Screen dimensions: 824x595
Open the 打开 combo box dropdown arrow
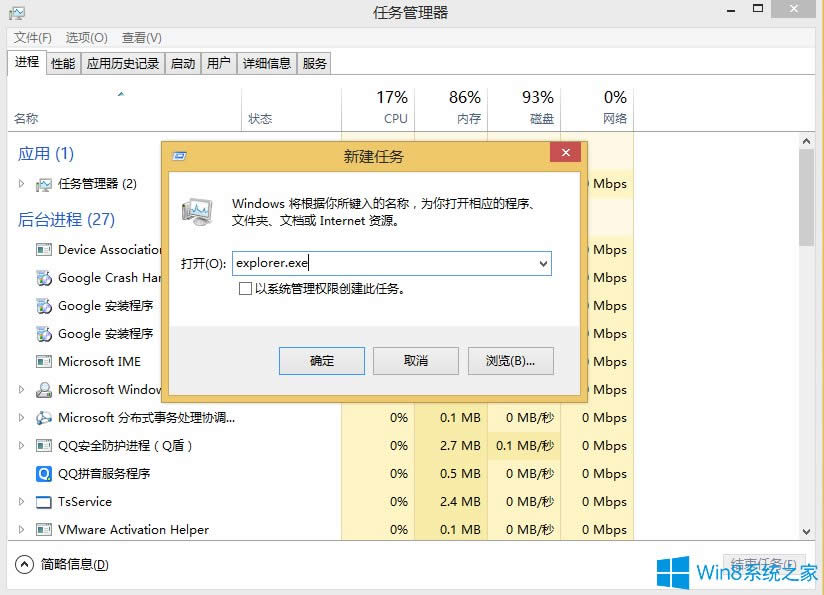point(543,264)
